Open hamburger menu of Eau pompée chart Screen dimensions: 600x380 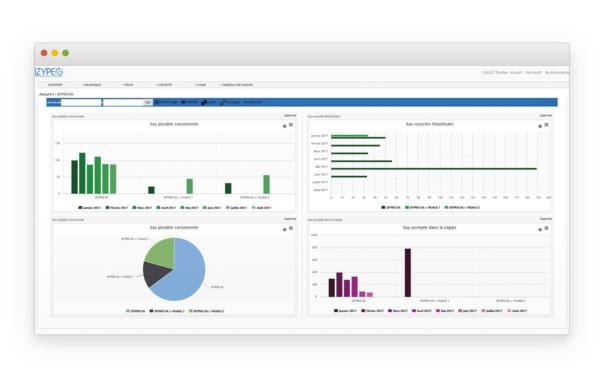546,228
